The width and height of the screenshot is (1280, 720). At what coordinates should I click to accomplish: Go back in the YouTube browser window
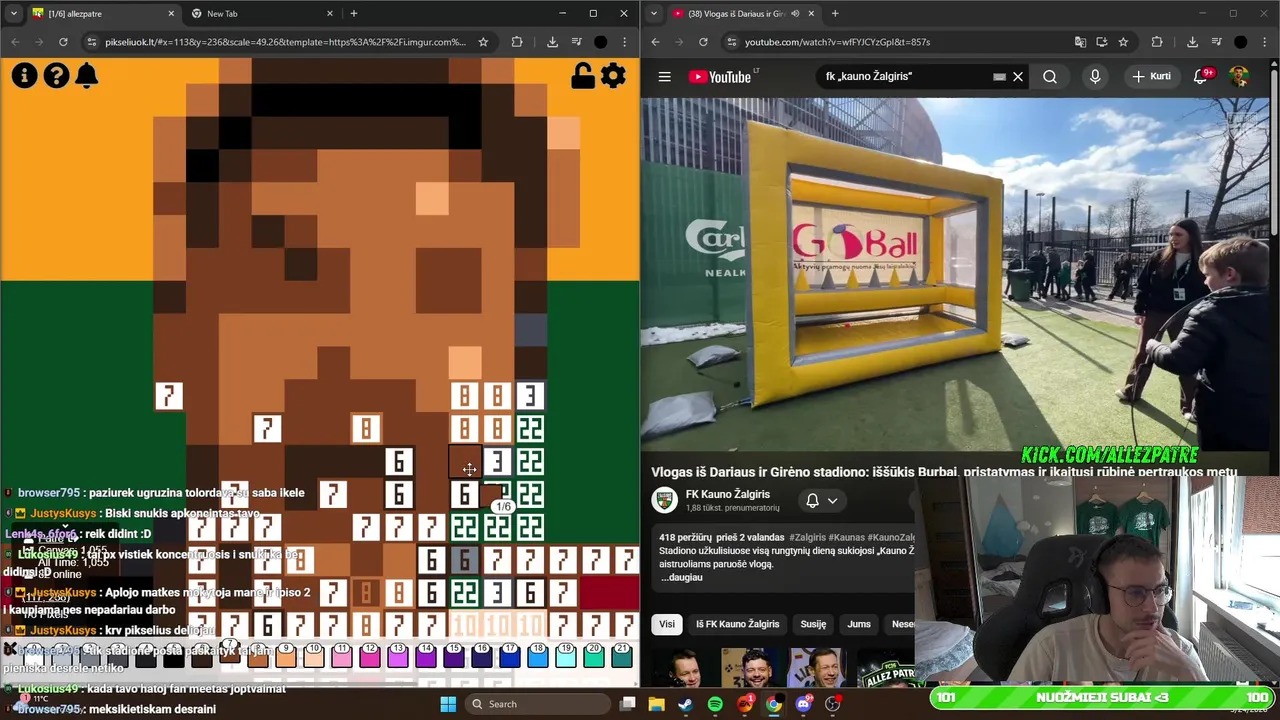[655, 42]
